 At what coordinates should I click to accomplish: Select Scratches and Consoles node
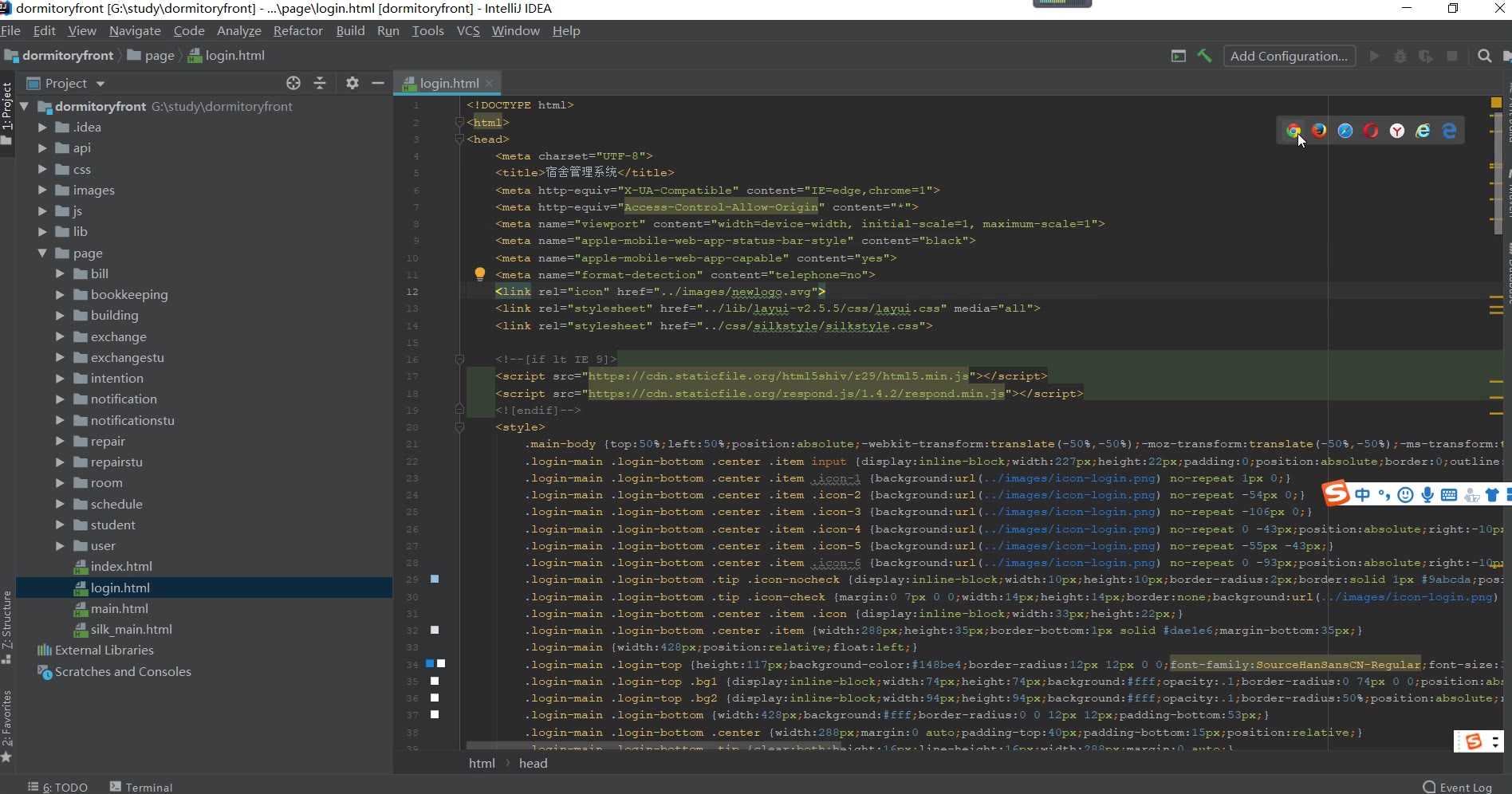[114, 671]
